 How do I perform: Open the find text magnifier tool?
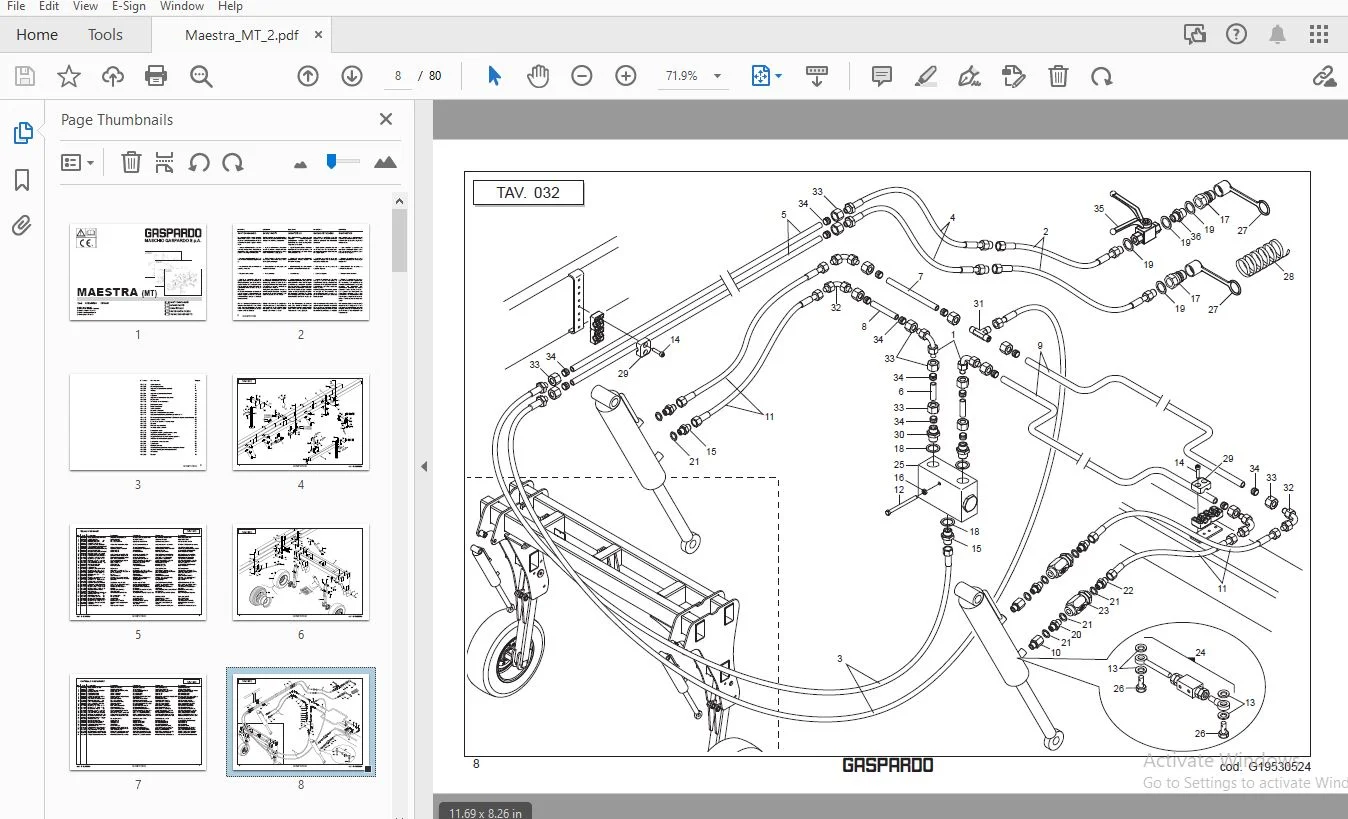coord(201,76)
